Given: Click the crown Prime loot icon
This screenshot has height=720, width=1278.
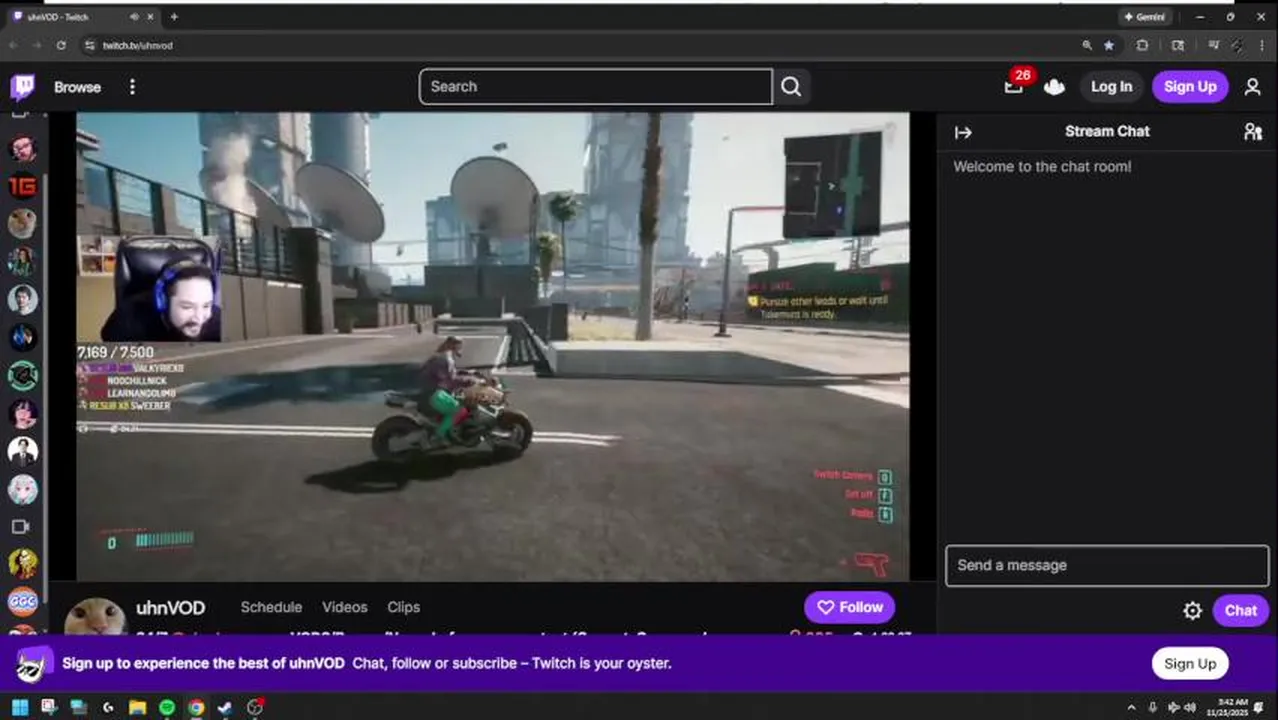Looking at the screenshot, I should coord(1054,87).
